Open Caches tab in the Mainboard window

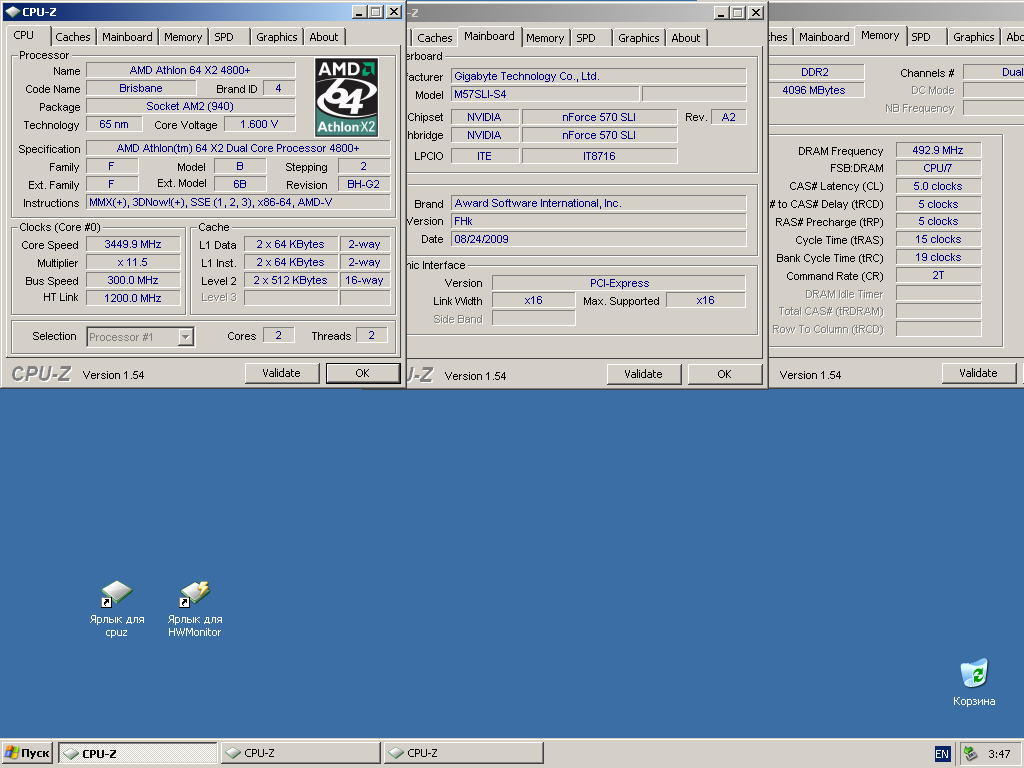pyautogui.click(x=434, y=38)
